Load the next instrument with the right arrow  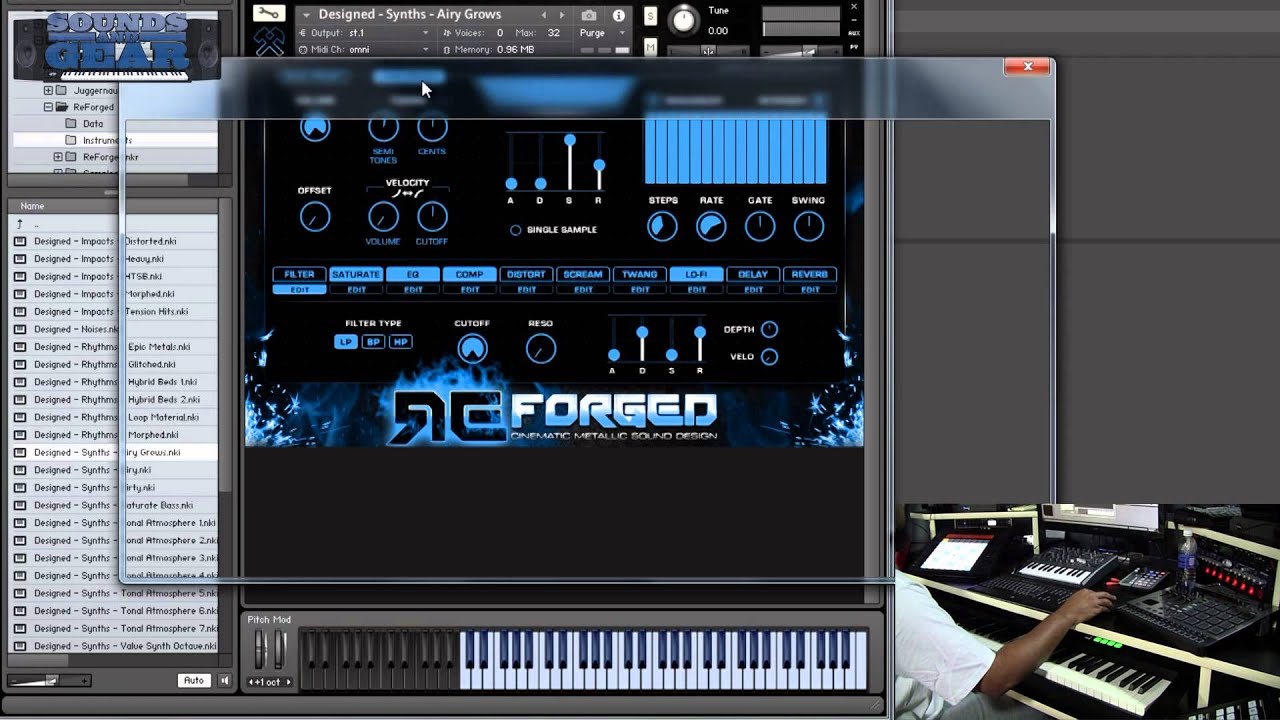pos(561,15)
